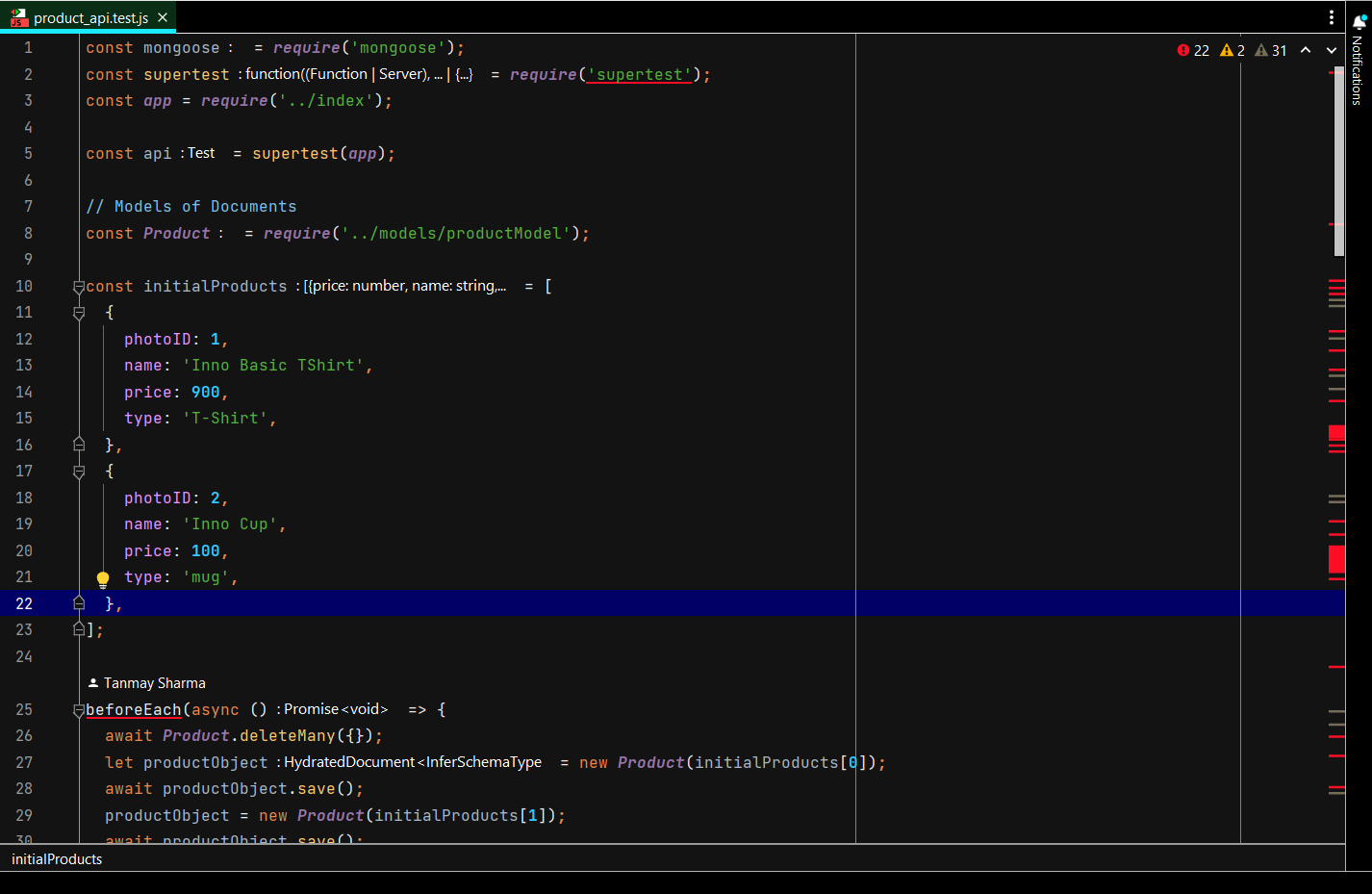Jump to previous highlighted error arrow
Image resolution: width=1372 pixels, height=894 pixels.
coord(1306,51)
